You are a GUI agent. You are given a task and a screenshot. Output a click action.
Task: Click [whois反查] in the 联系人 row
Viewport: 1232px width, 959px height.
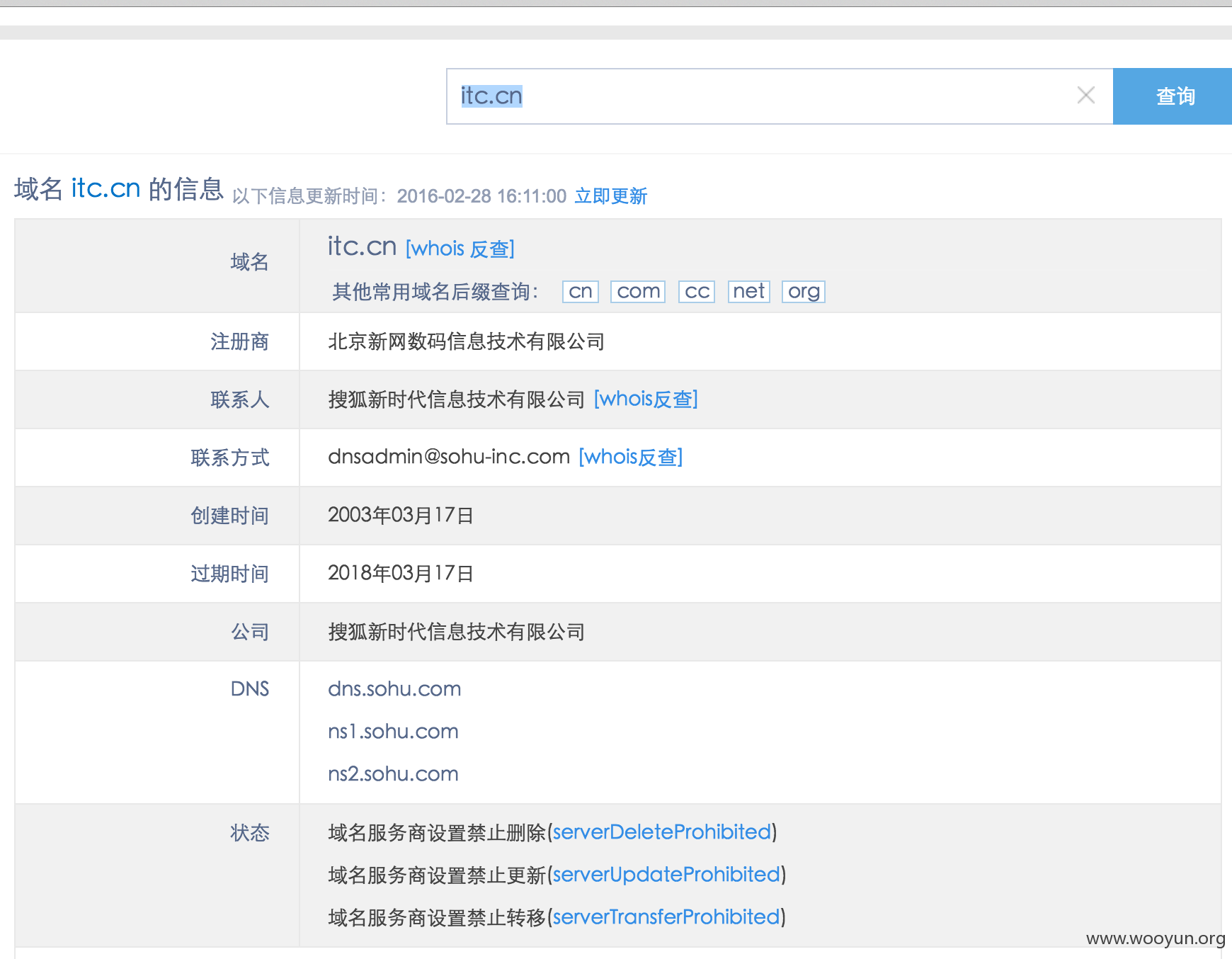pyautogui.click(x=646, y=399)
